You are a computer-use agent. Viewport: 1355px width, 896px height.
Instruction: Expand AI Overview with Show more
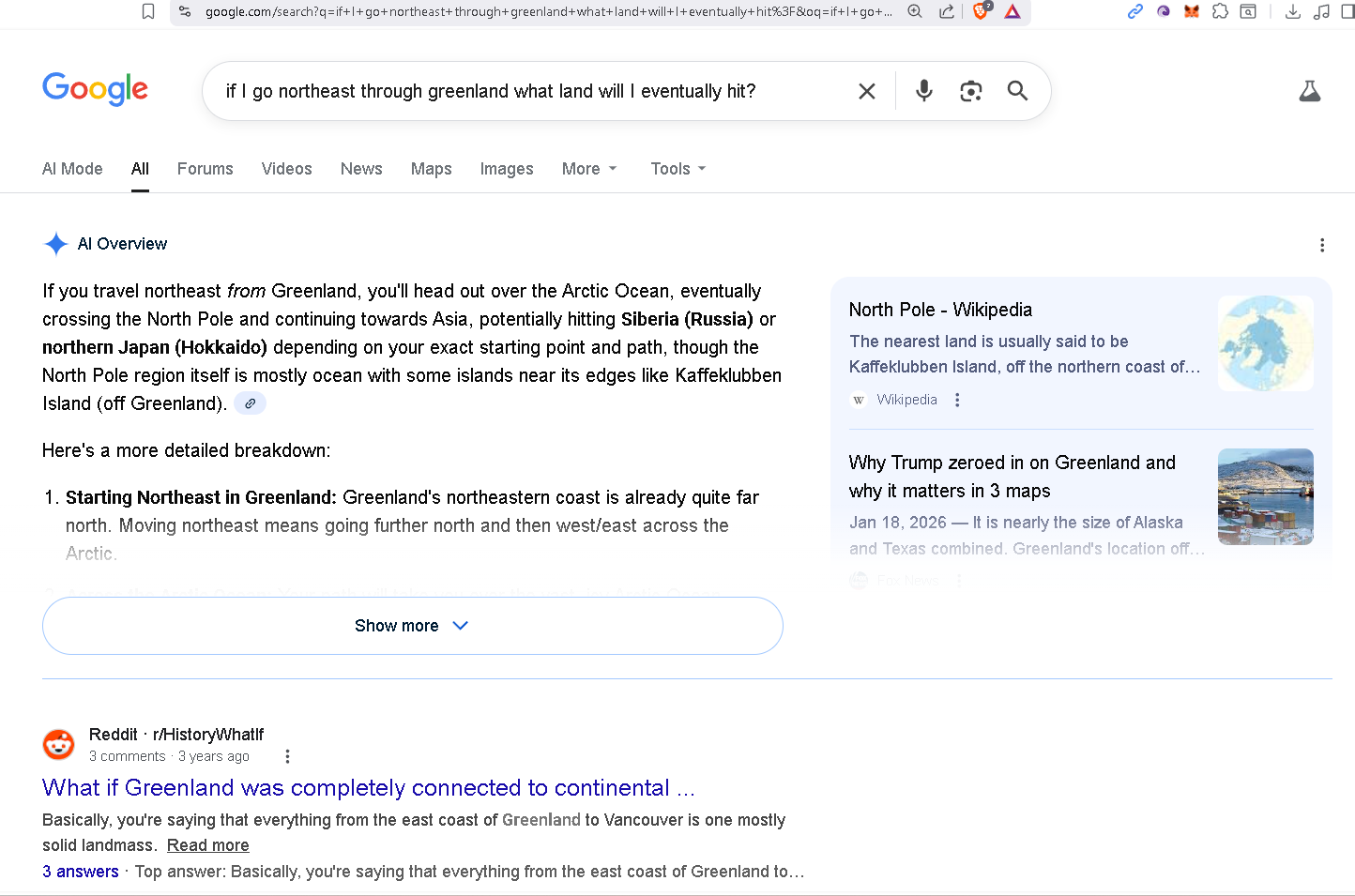pyautogui.click(x=412, y=626)
